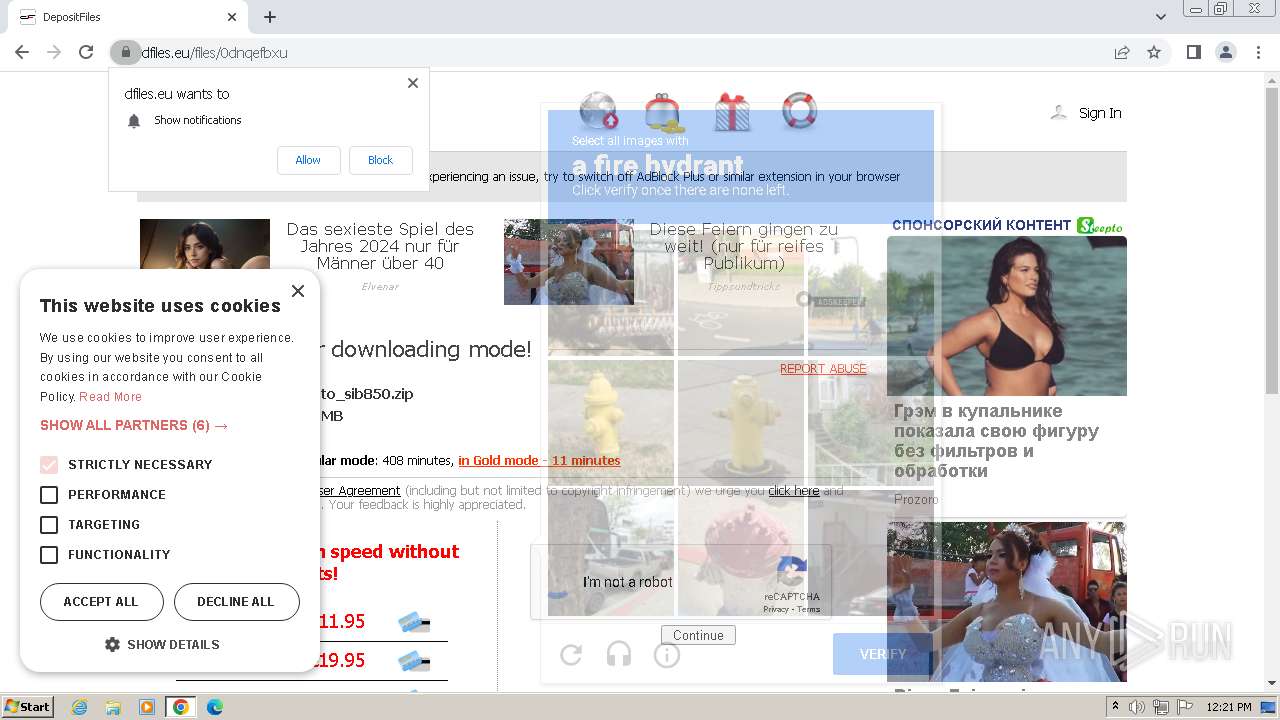
Task: Click the globe upload icon
Action: (x=598, y=111)
